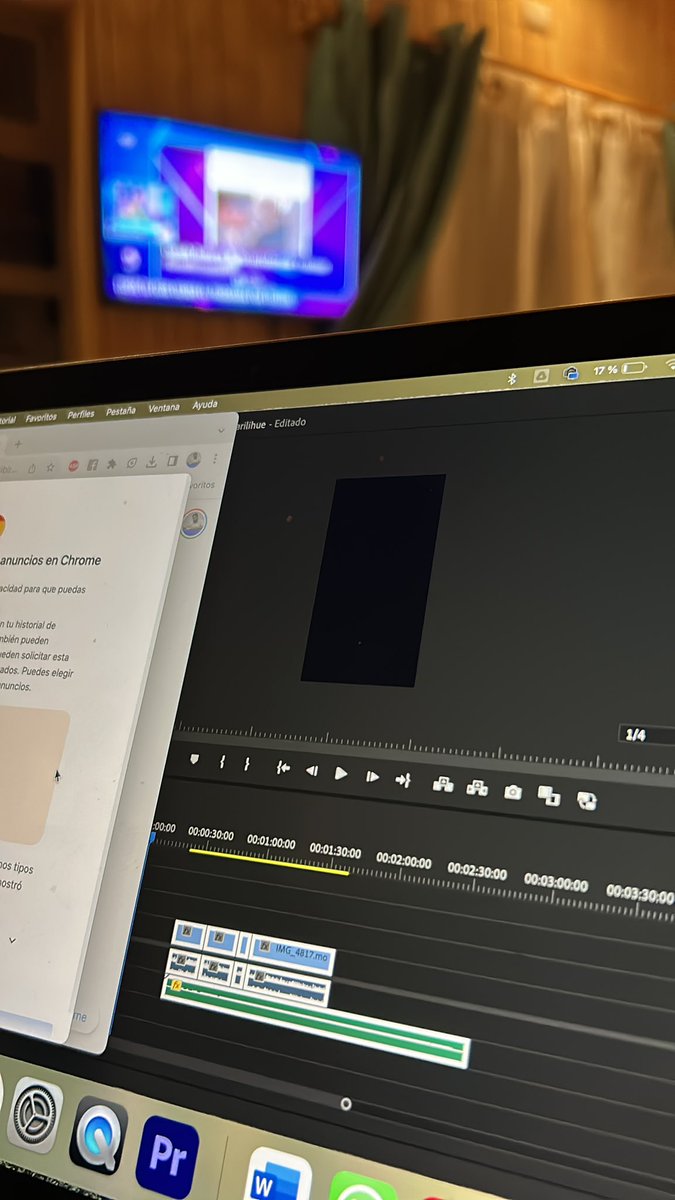This screenshot has height=1200, width=675.
Task: Open Premiere Pro from the Dock
Action: point(167,1157)
